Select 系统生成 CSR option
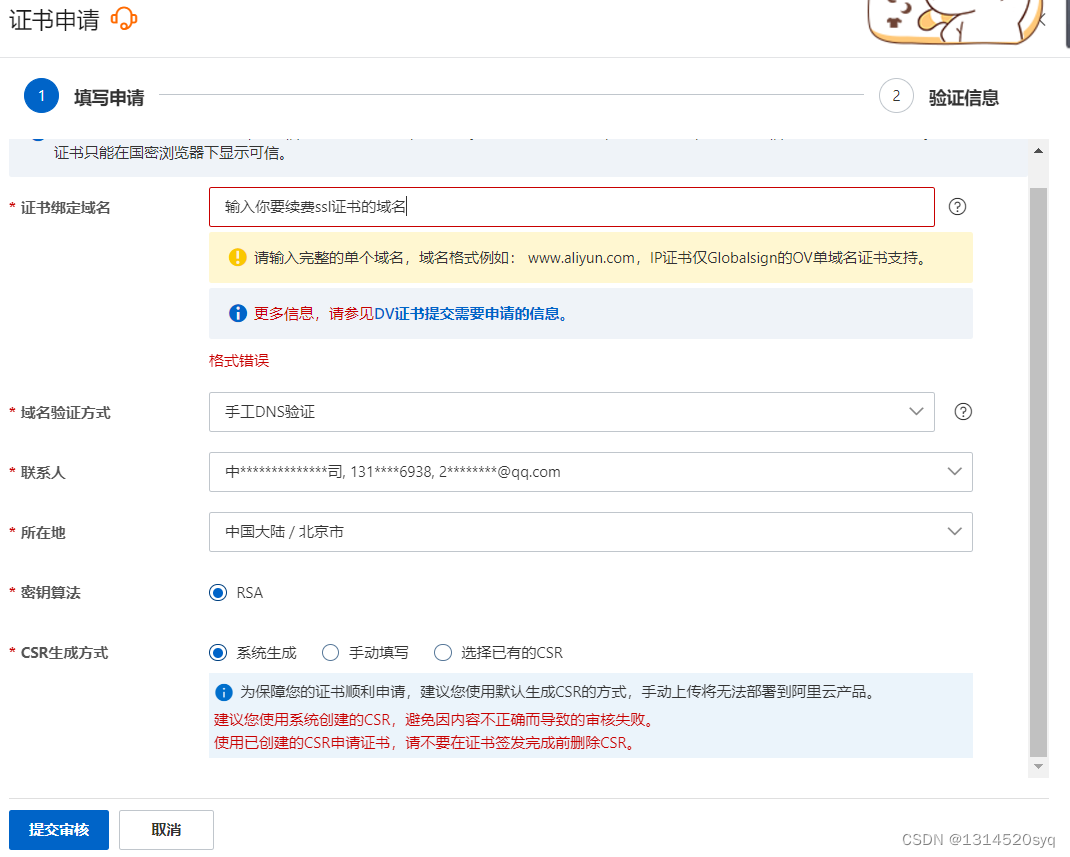 (x=218, y=652)
